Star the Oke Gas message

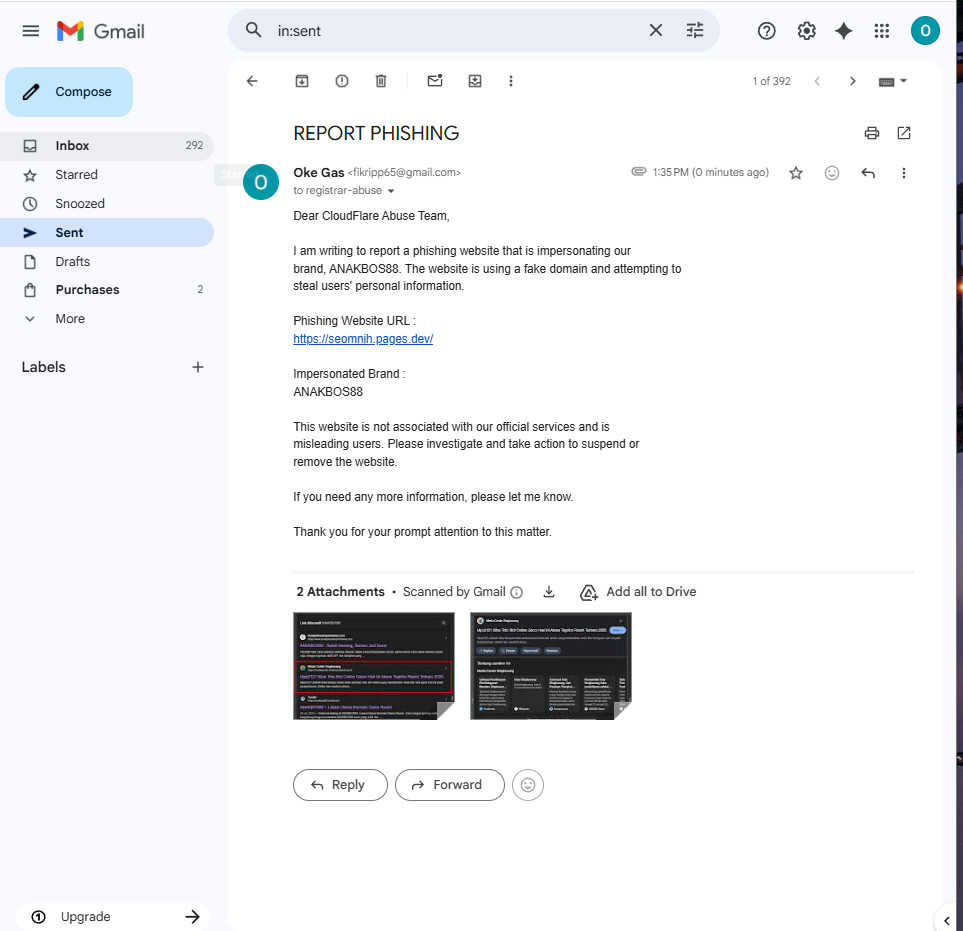tap(796, 173)
